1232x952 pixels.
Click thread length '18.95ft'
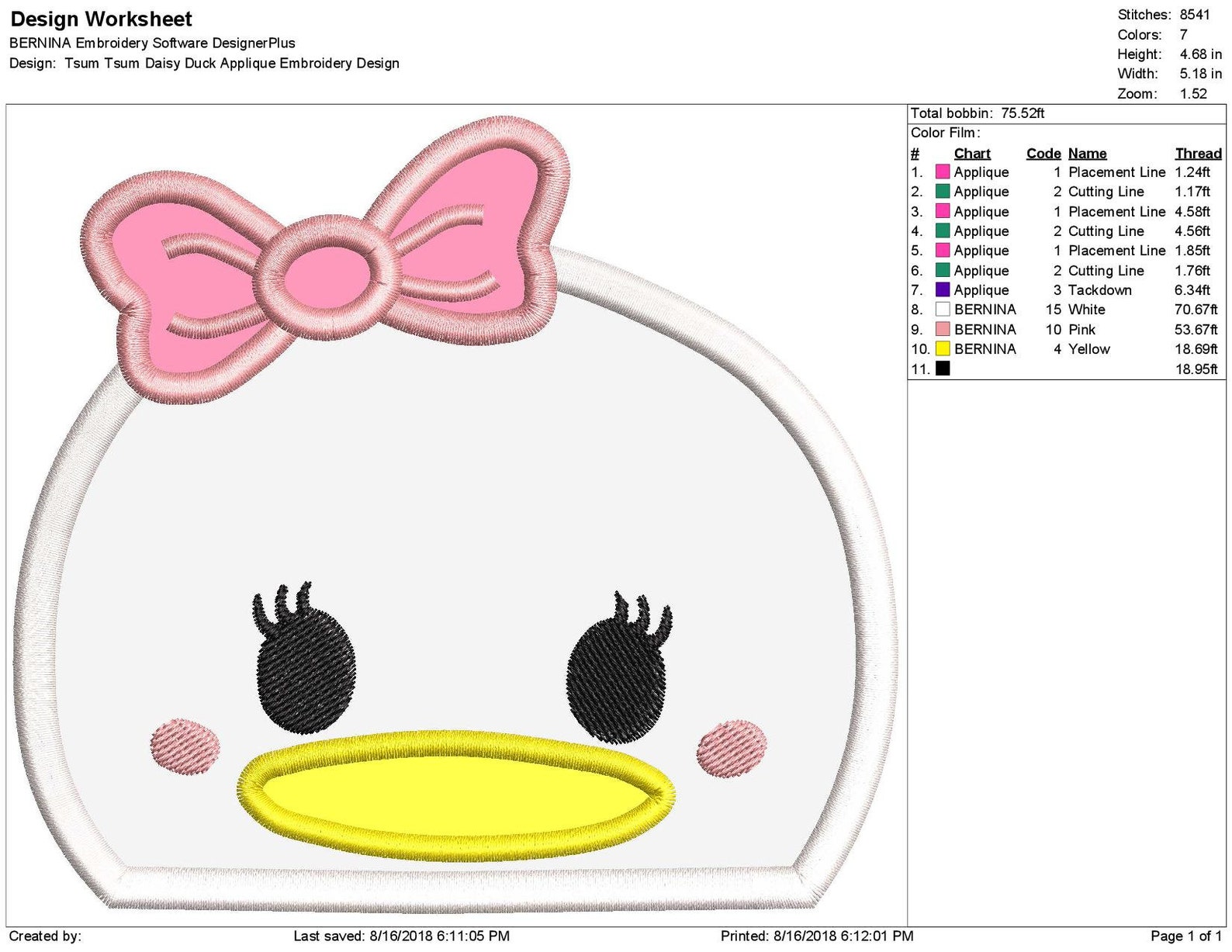(1196, 369)
